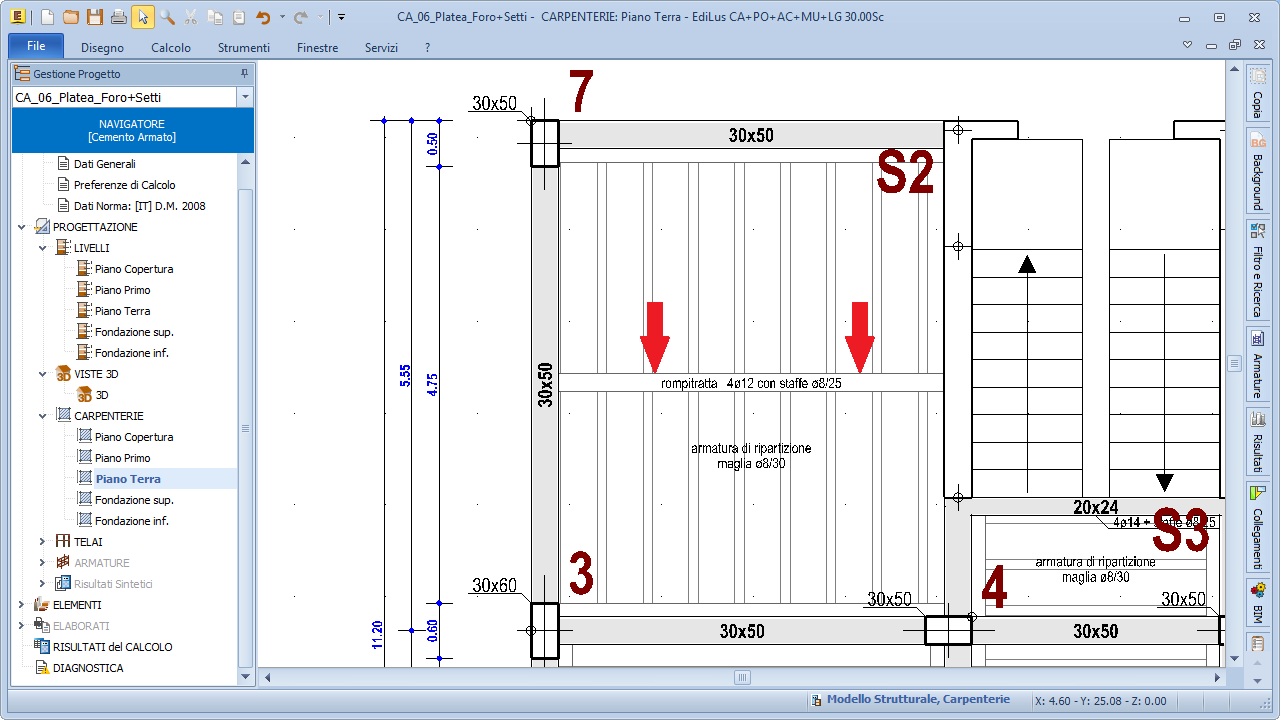Click the NAVIGATORE Cemento Armato header

point(132,130)
